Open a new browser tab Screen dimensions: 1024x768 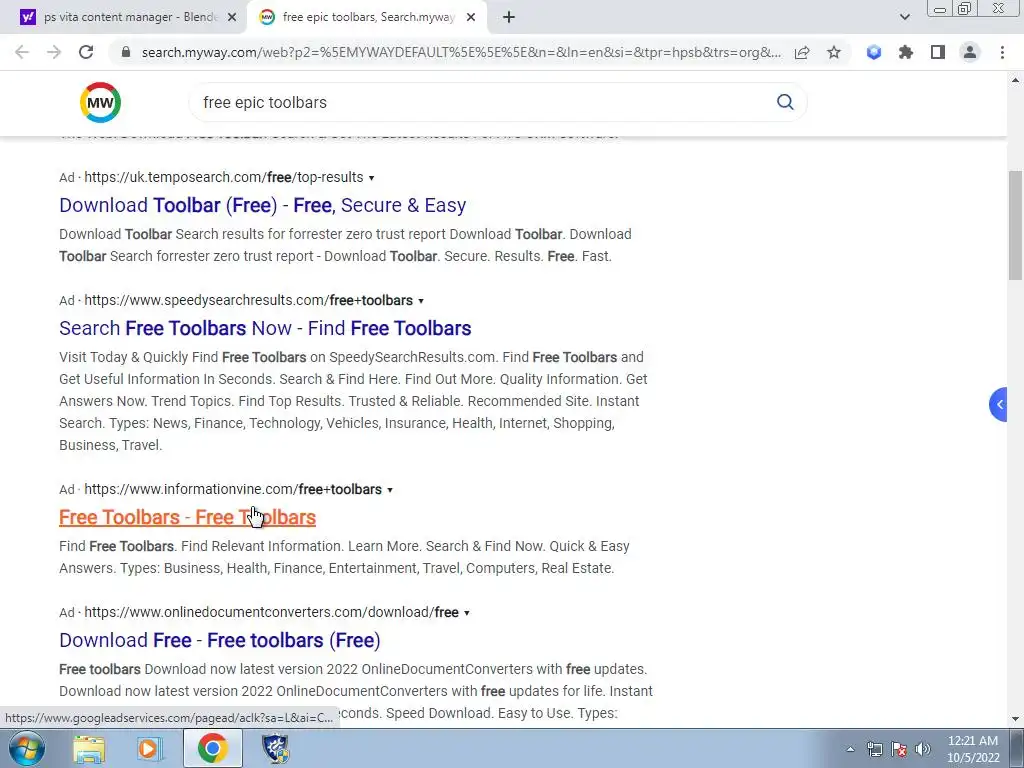(509, 17)
